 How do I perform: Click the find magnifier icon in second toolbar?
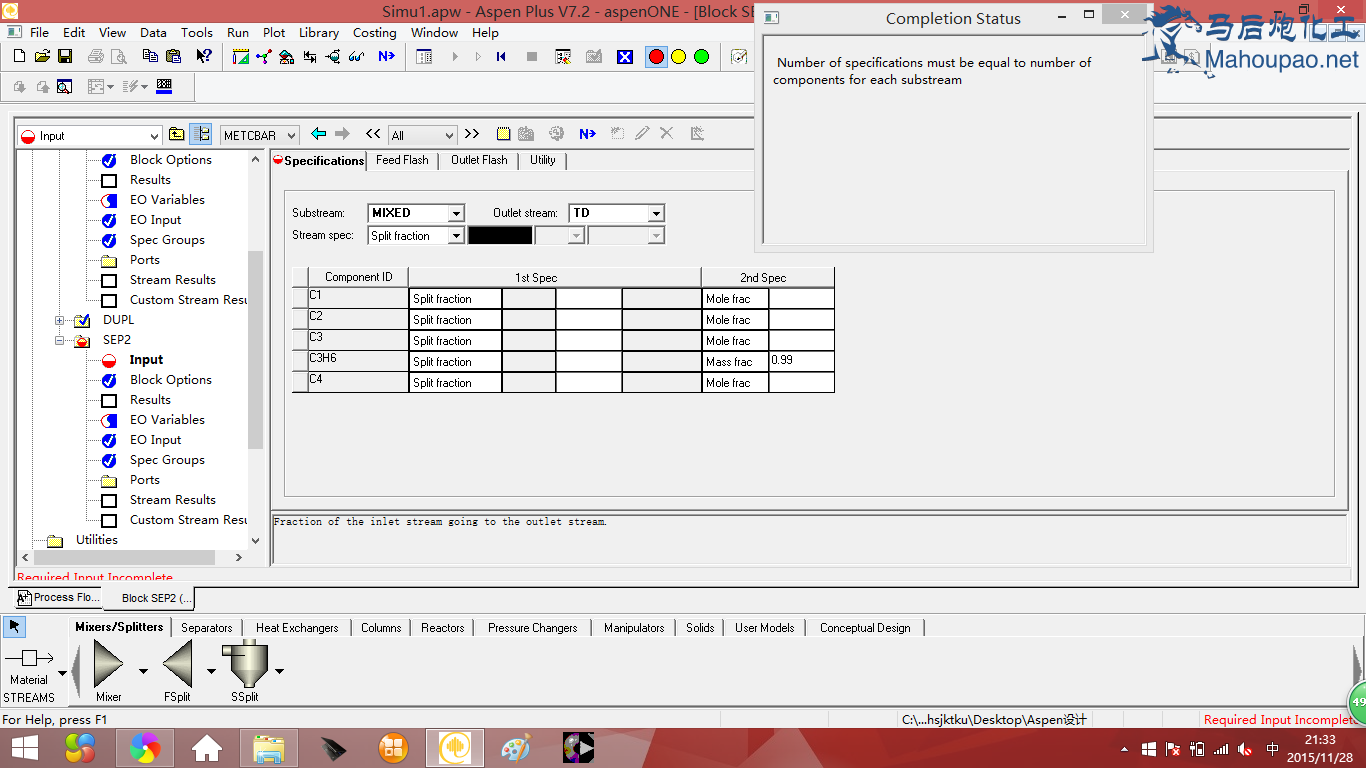pos(64,87)
